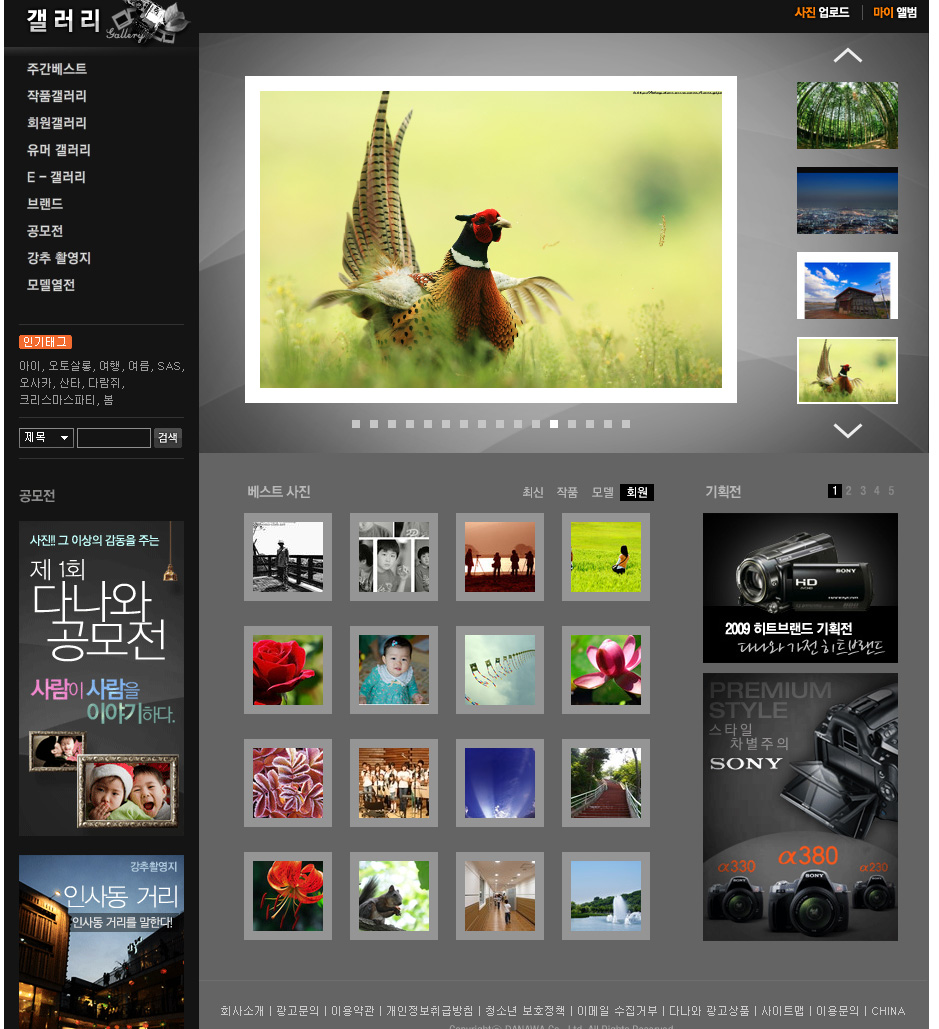Open the 모델열전 menu
Image resolution: width=939 pixels, height=1029 pixels.
51,284
